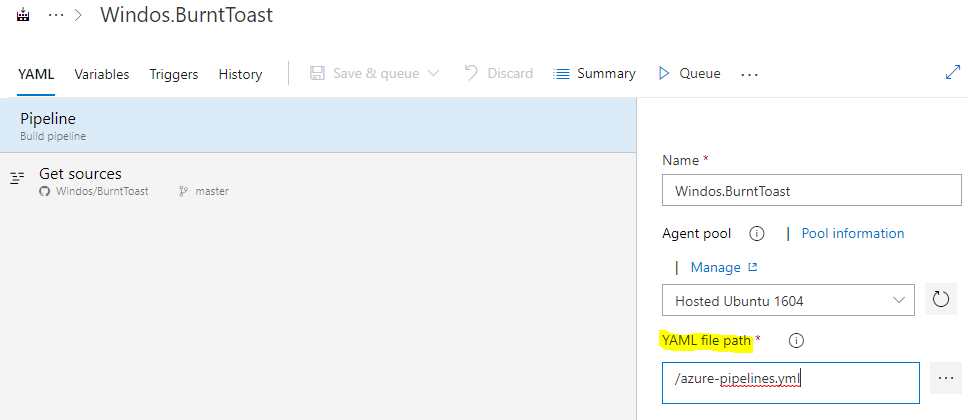Open the Manage agent pools link
Viewport: 980px width, 420px height.
click(716, 268)
